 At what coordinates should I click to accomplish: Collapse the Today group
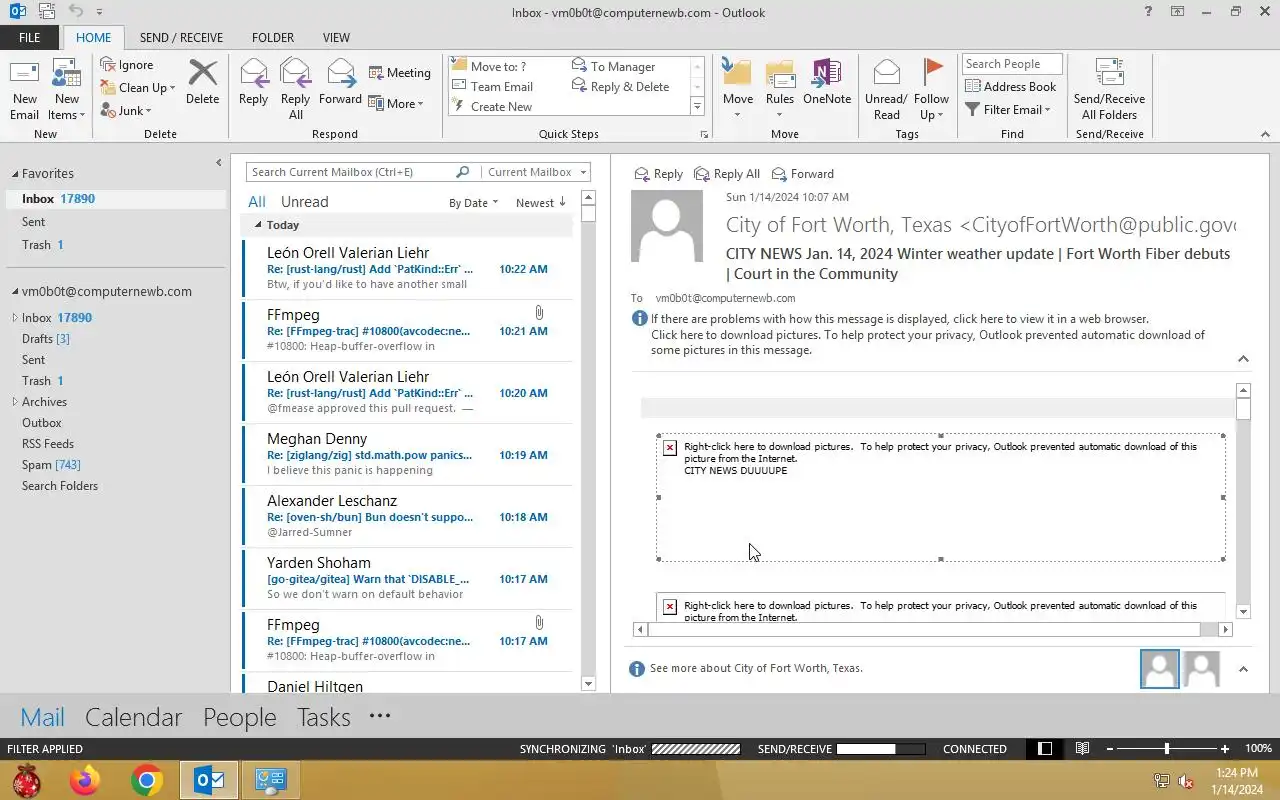pos(258,225)
